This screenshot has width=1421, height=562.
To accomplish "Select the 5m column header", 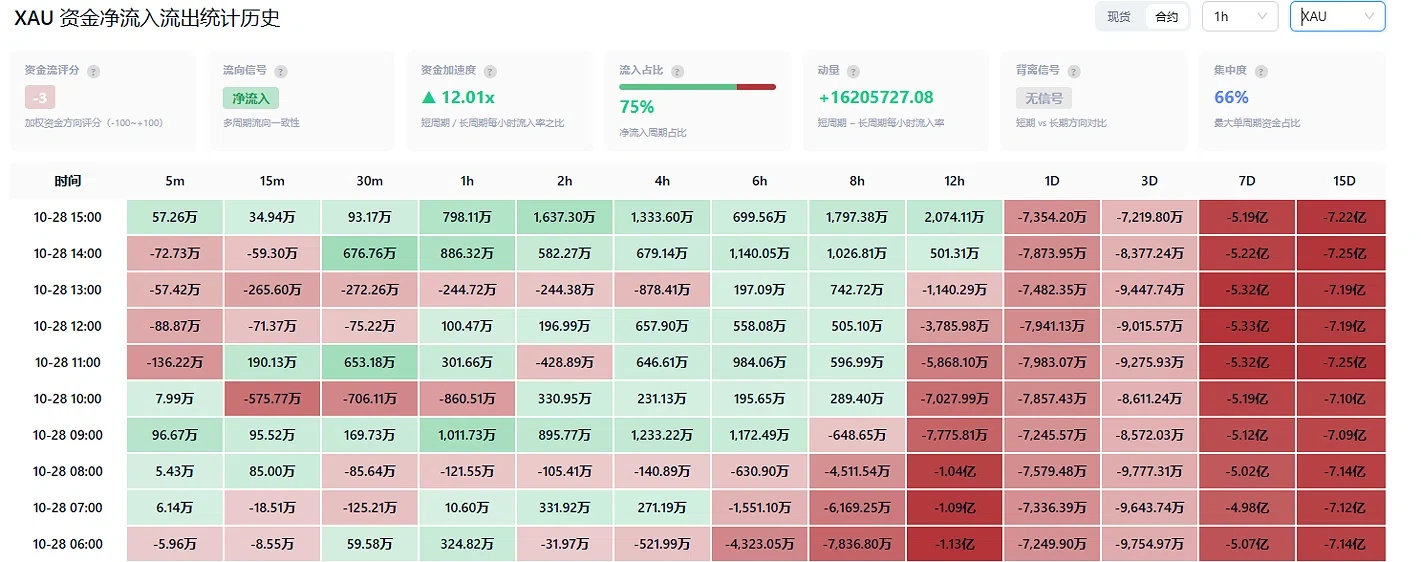I will [175, 181].
